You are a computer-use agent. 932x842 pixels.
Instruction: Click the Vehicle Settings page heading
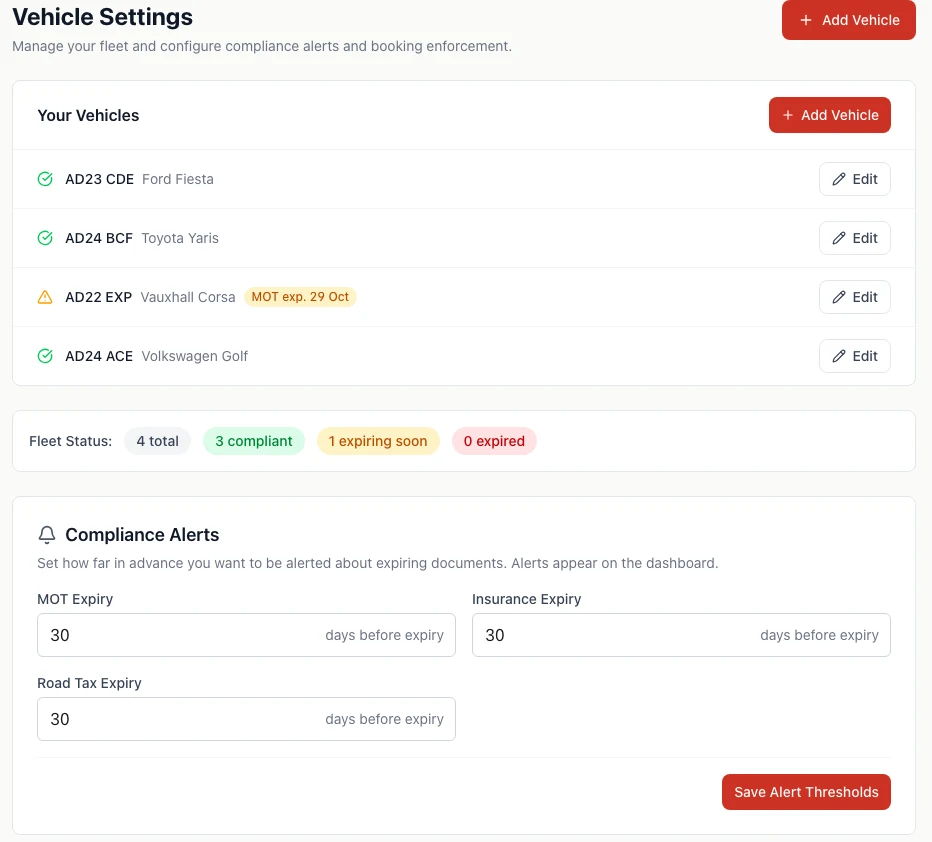coord(102,17)
